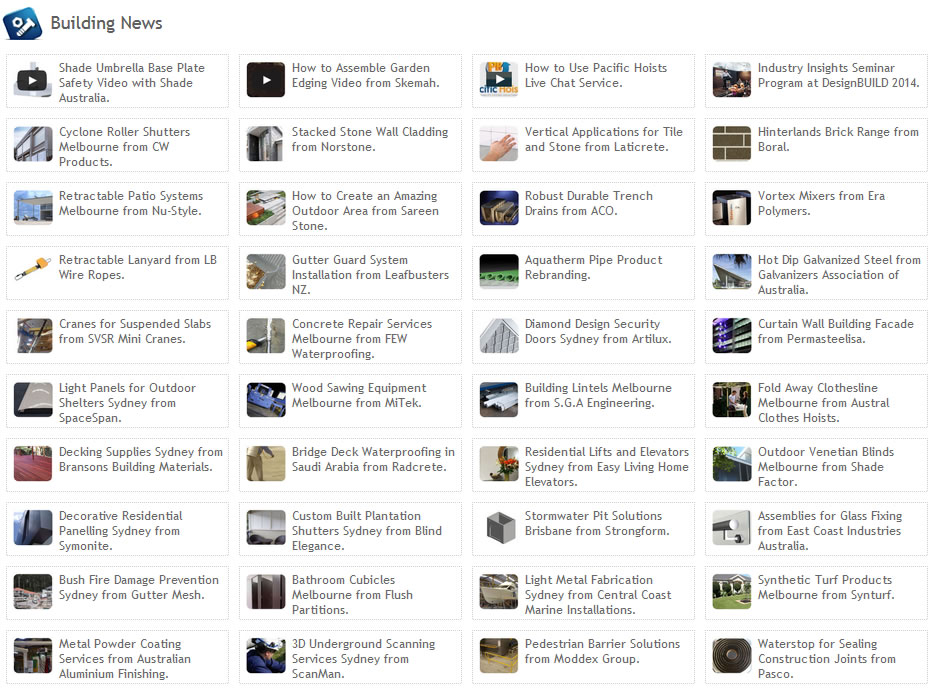The width and height of the screenshot is (932, 689).
Task: Click the Stormwater Pit Solutions cube thumbnail
Action: (x=499, y=527)
